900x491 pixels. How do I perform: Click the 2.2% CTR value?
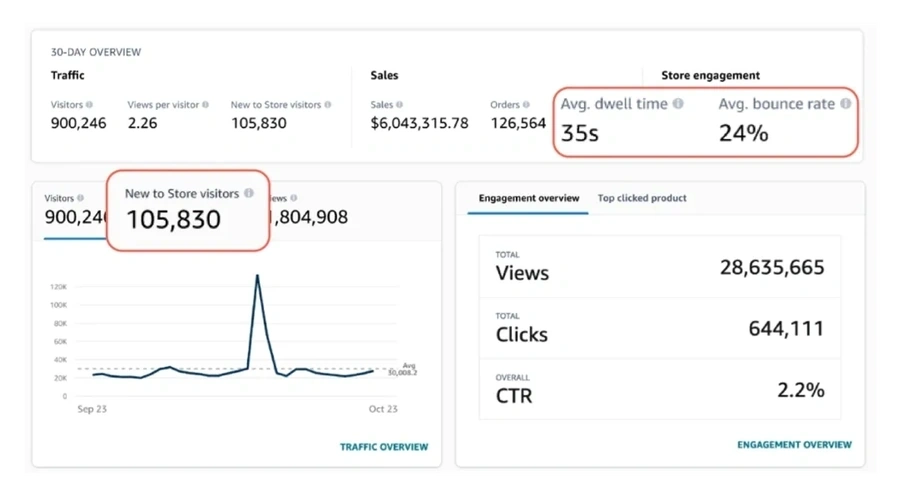click(801, 391)
